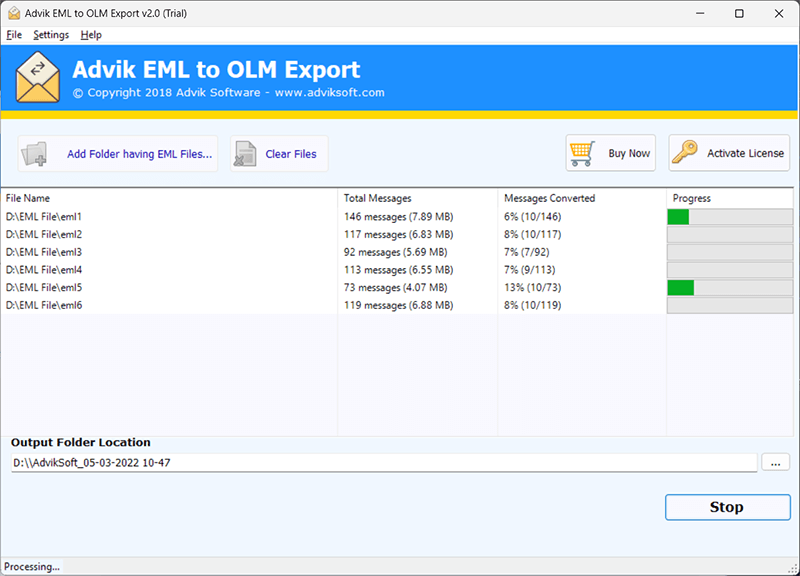
Task: Click the Clear Files label
Action: [291, 154]
